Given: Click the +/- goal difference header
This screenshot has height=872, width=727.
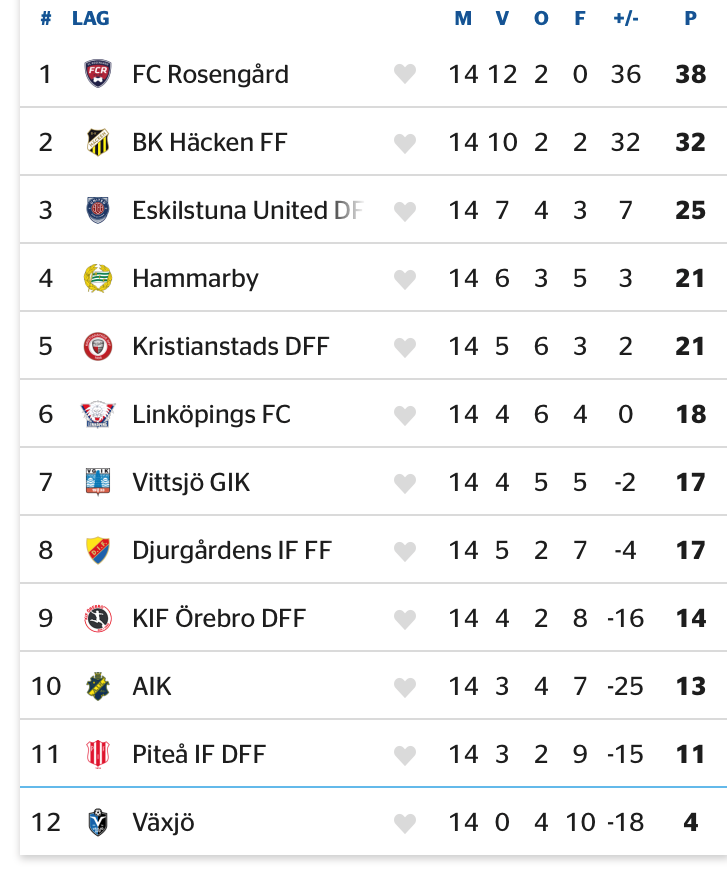Looking at the screenshot, I should (625, 19).
